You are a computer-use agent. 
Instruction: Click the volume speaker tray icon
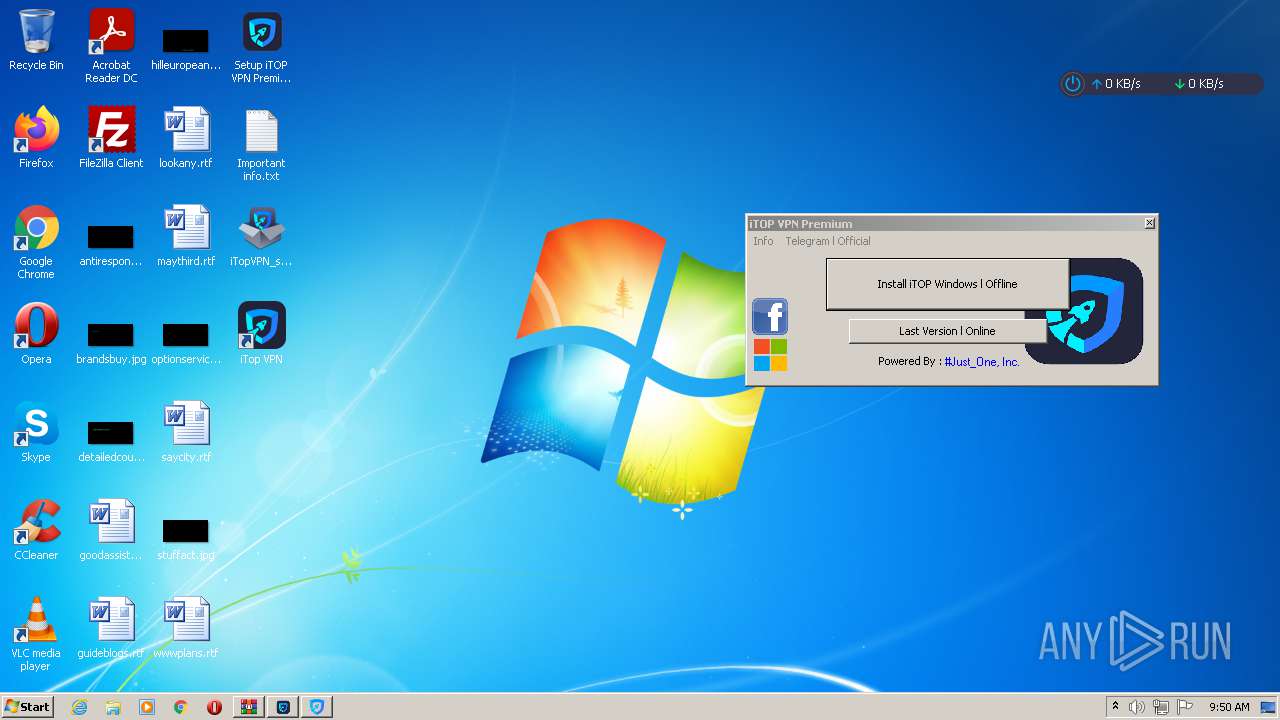(x=1137, y=707)
